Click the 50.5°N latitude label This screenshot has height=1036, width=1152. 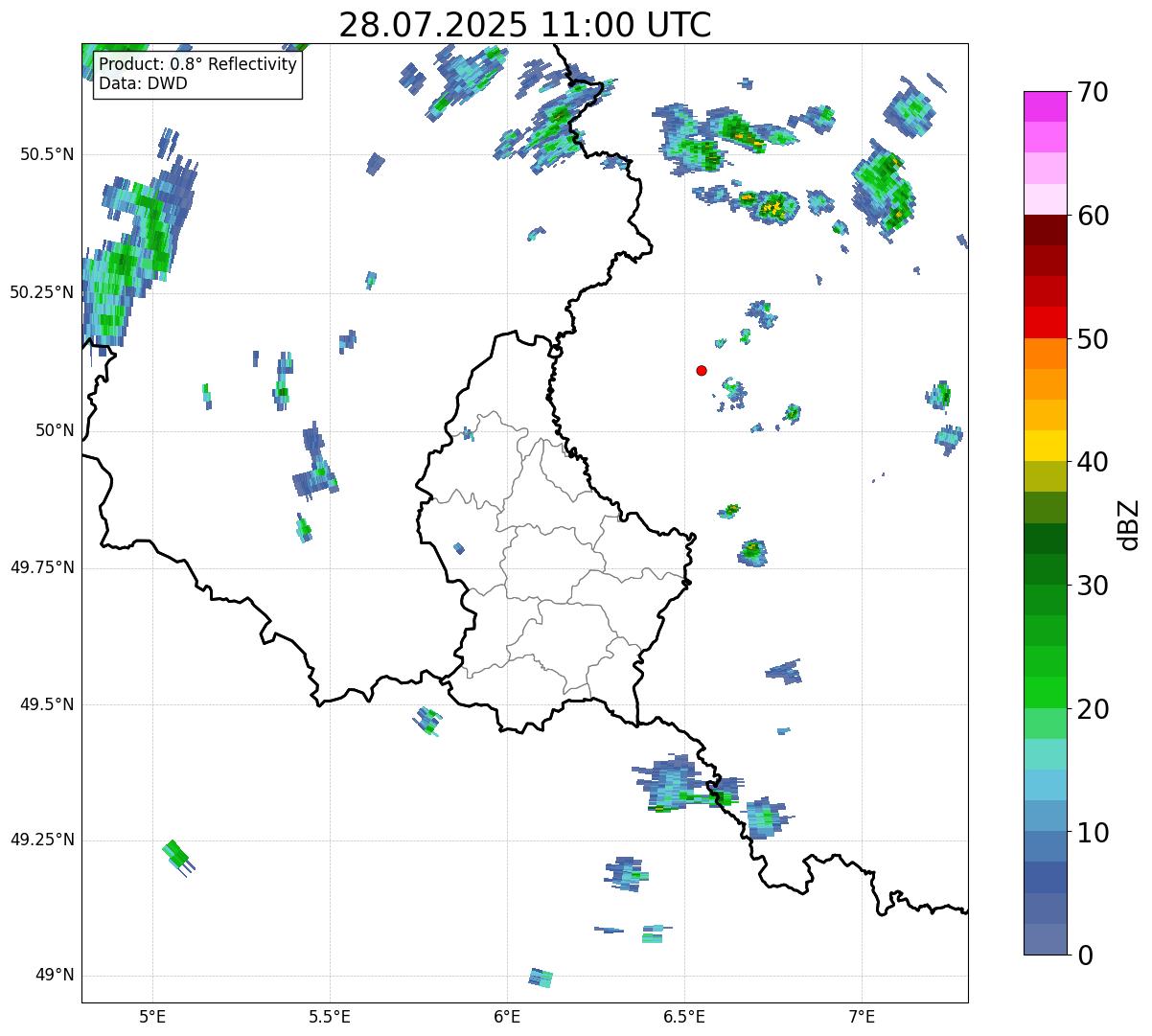coord(48,154)
